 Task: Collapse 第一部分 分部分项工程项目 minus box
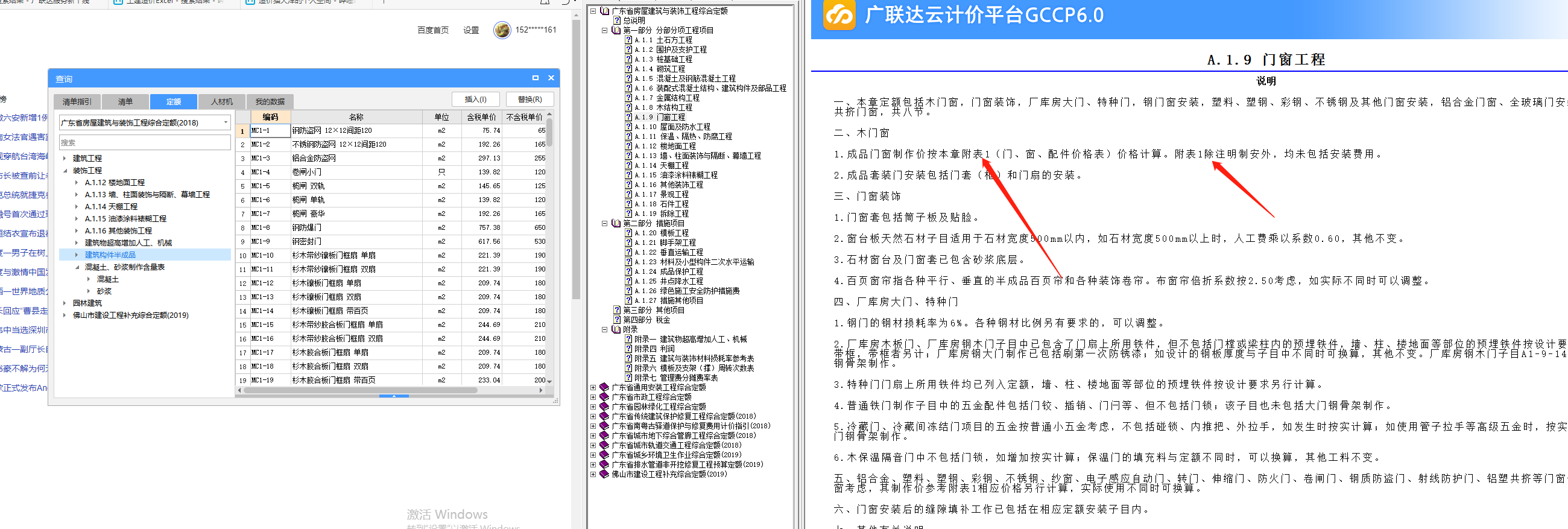pyautogui.click(x=604, y=30)
